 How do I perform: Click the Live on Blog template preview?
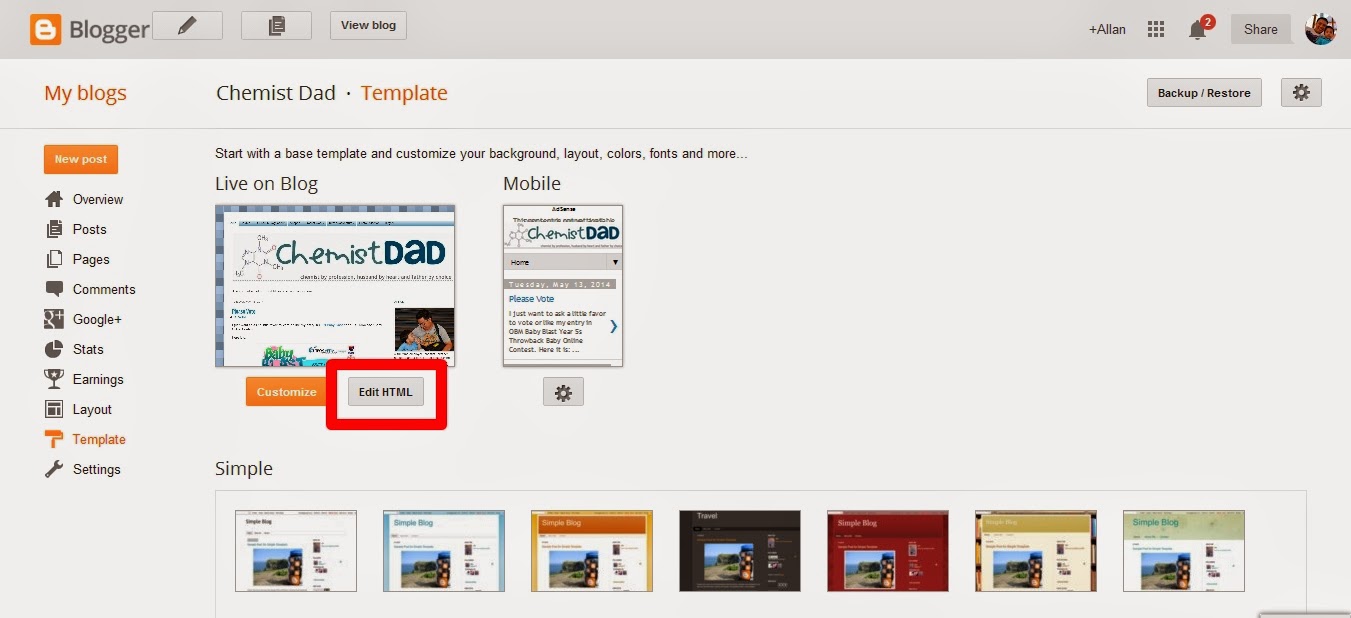(335, 286)
